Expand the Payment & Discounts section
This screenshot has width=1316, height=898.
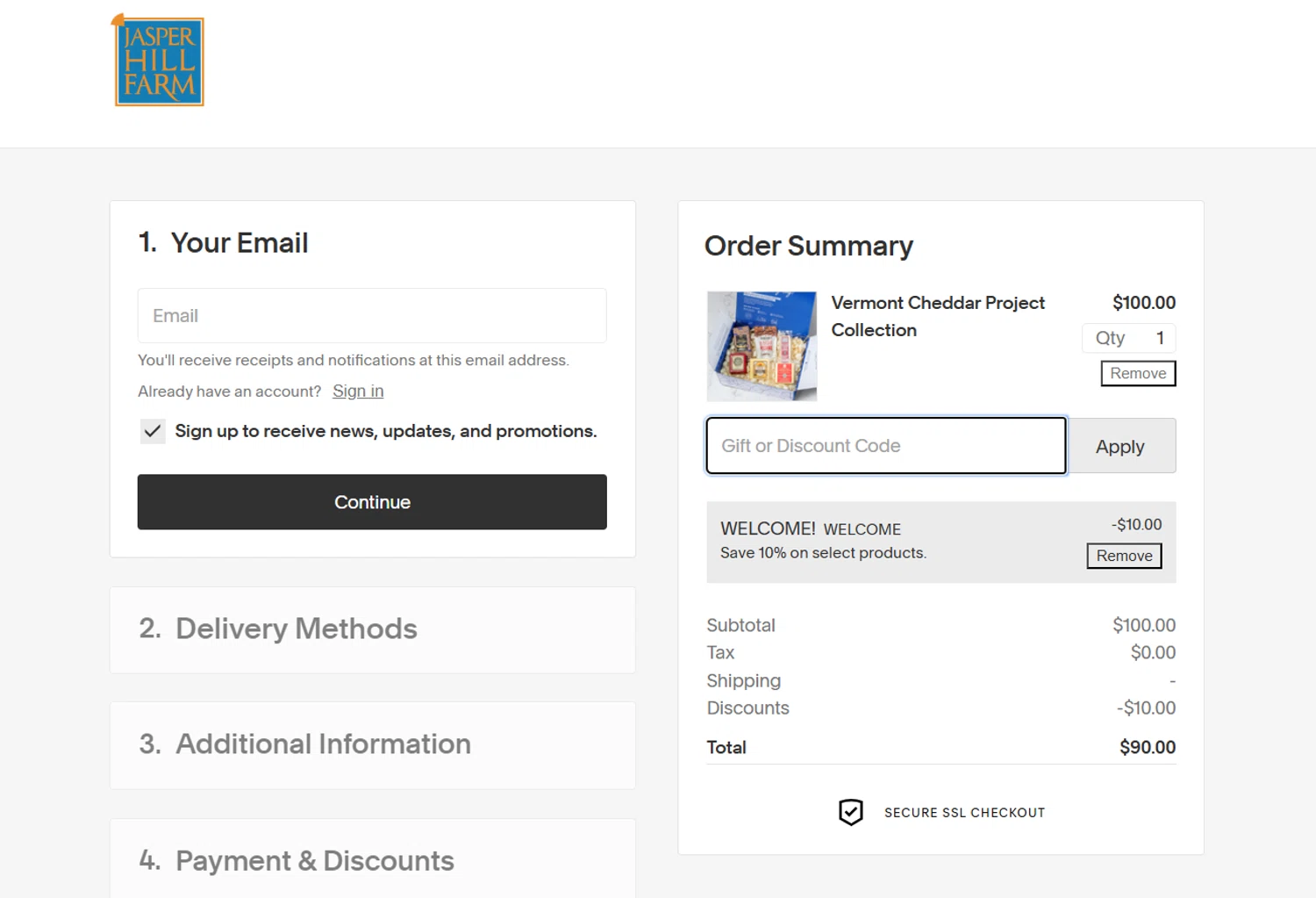tap(373, 858)
